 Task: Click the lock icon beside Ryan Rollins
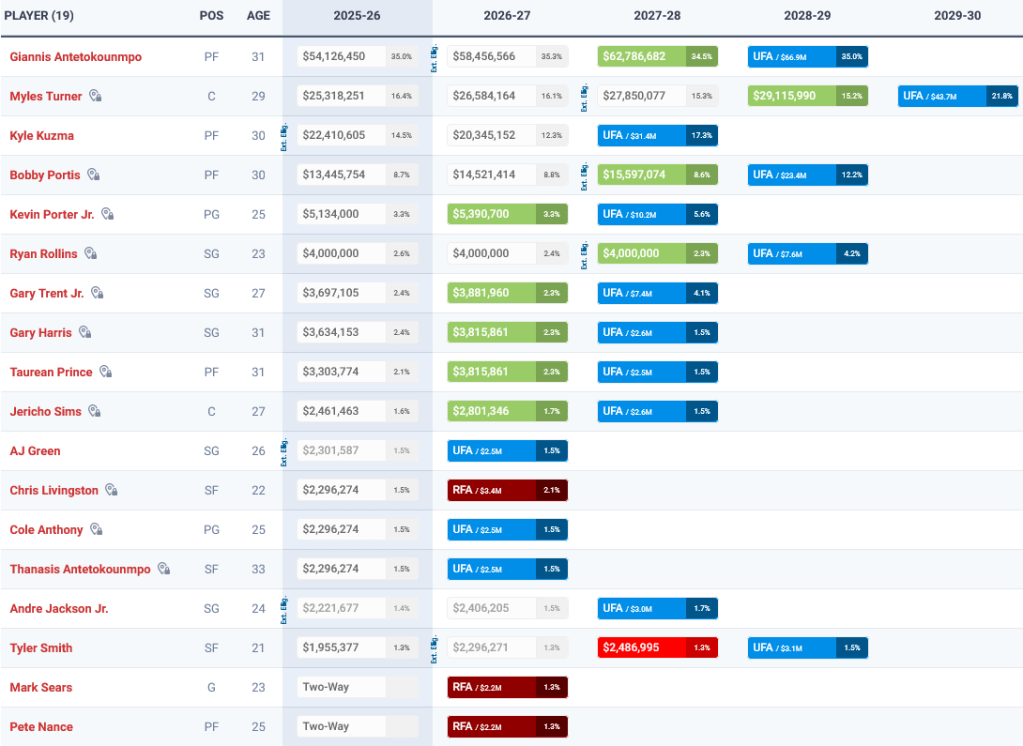91,254
